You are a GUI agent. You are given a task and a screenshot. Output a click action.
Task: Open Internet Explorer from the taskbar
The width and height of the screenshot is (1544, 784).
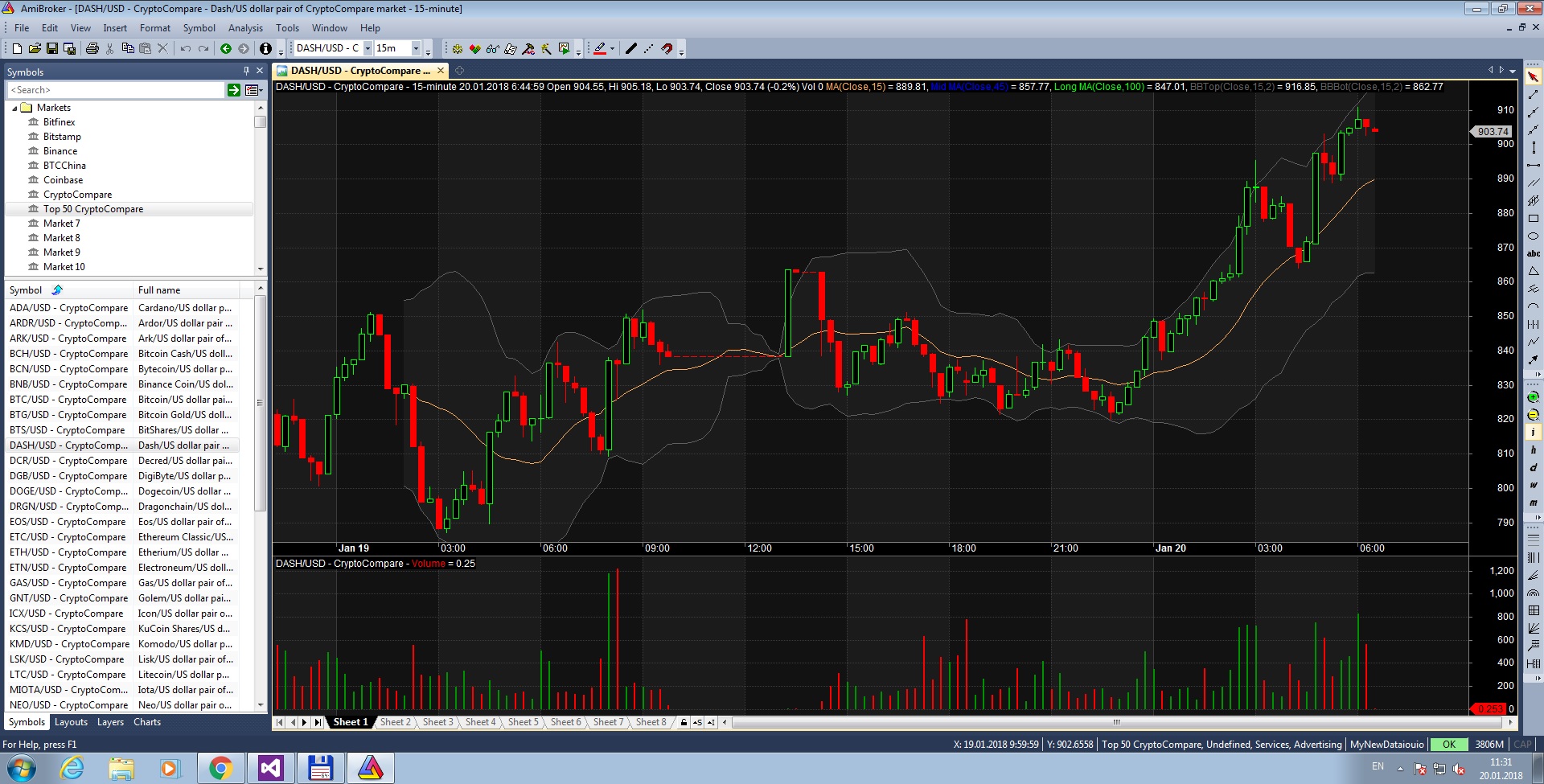pyautogui.click(x=72, y=769)
